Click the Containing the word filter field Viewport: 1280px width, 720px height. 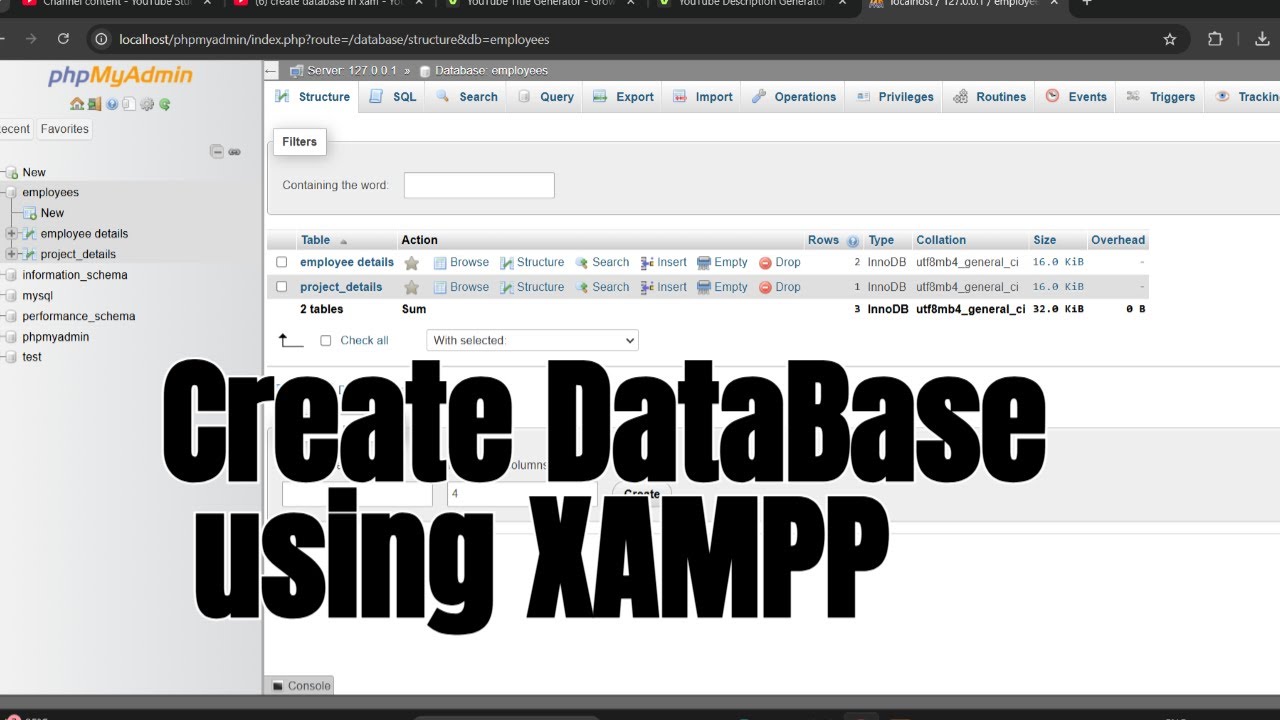point(479,185)
